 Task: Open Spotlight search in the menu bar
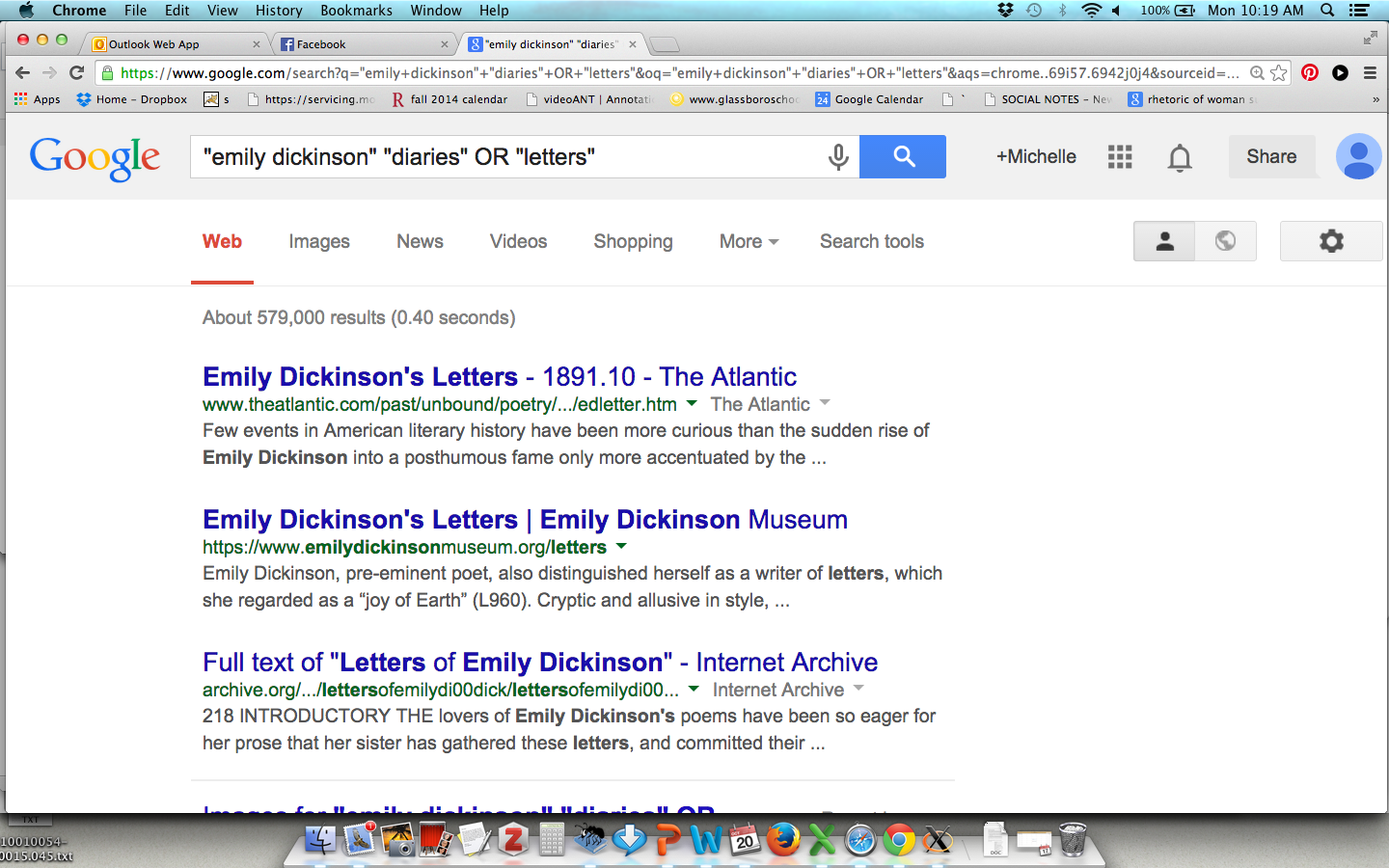[x=1327, y=10]
